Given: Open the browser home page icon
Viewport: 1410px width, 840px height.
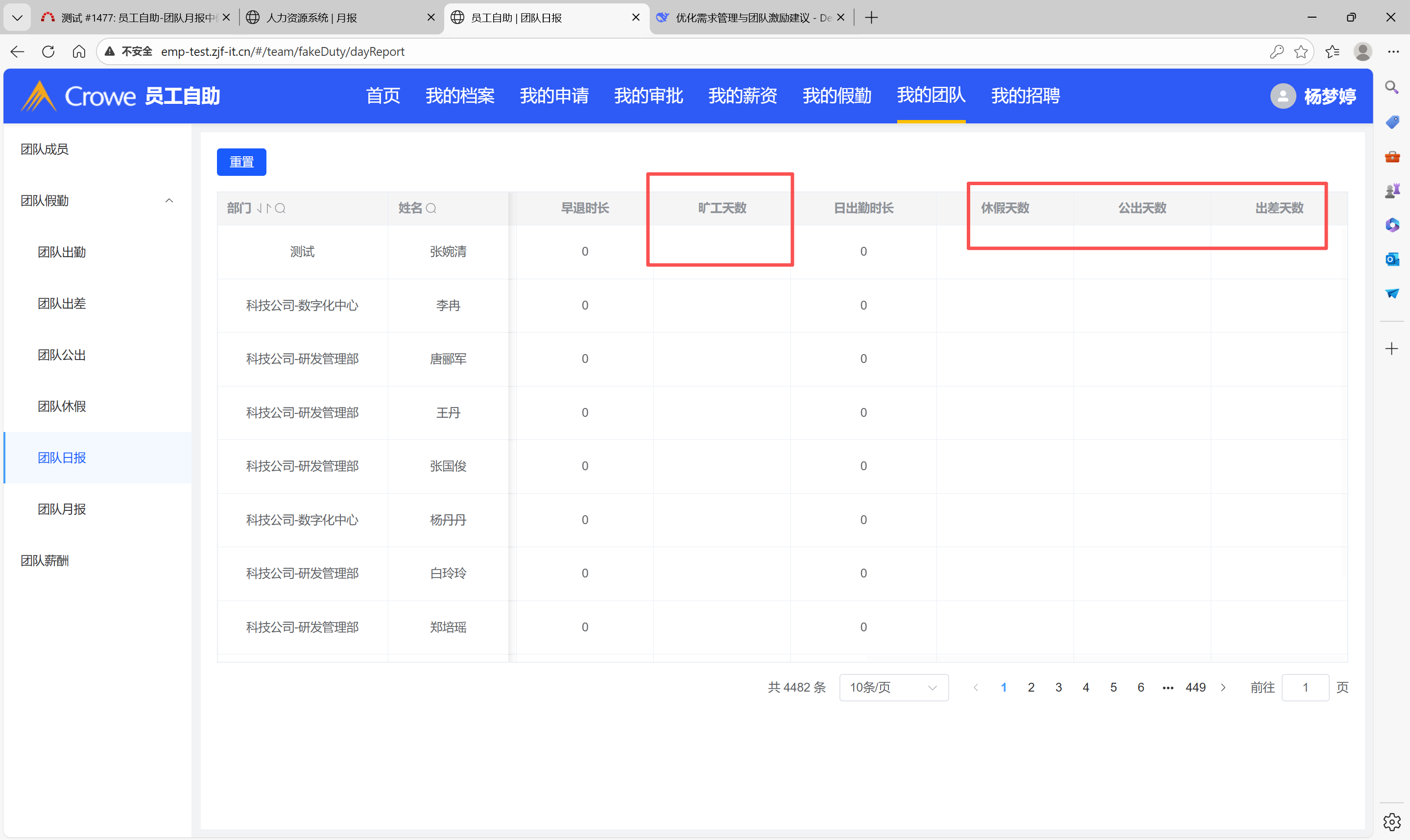Looking at the screenshot, I should tap(79, 51).
